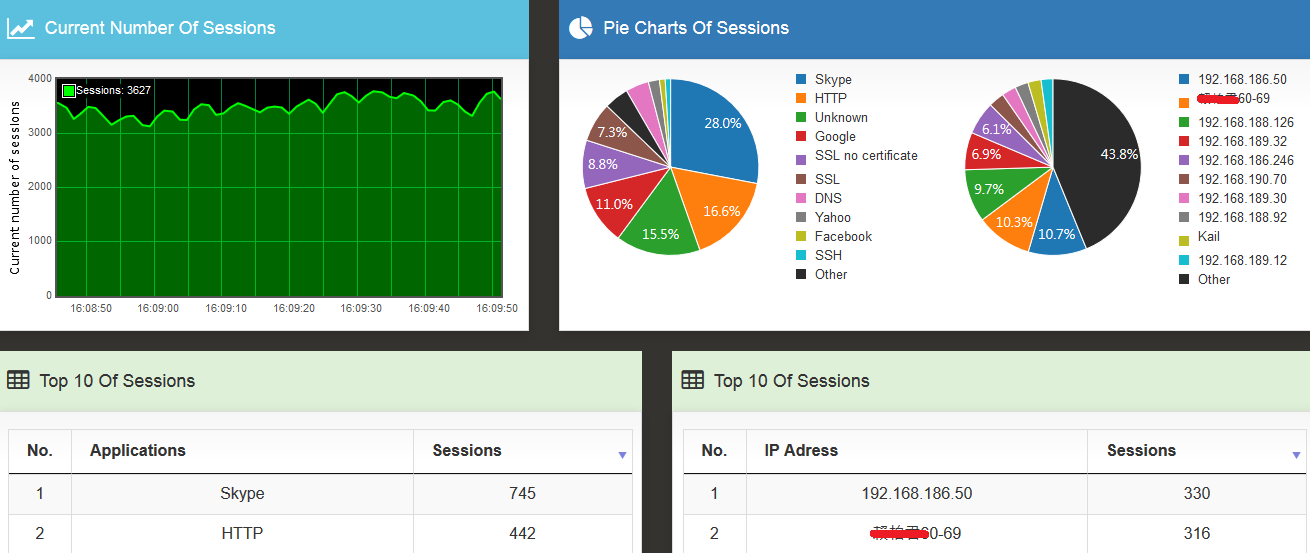Click the Facebook legend item
This screenshot has width=1310, height=553.
(x=843, y=236)
